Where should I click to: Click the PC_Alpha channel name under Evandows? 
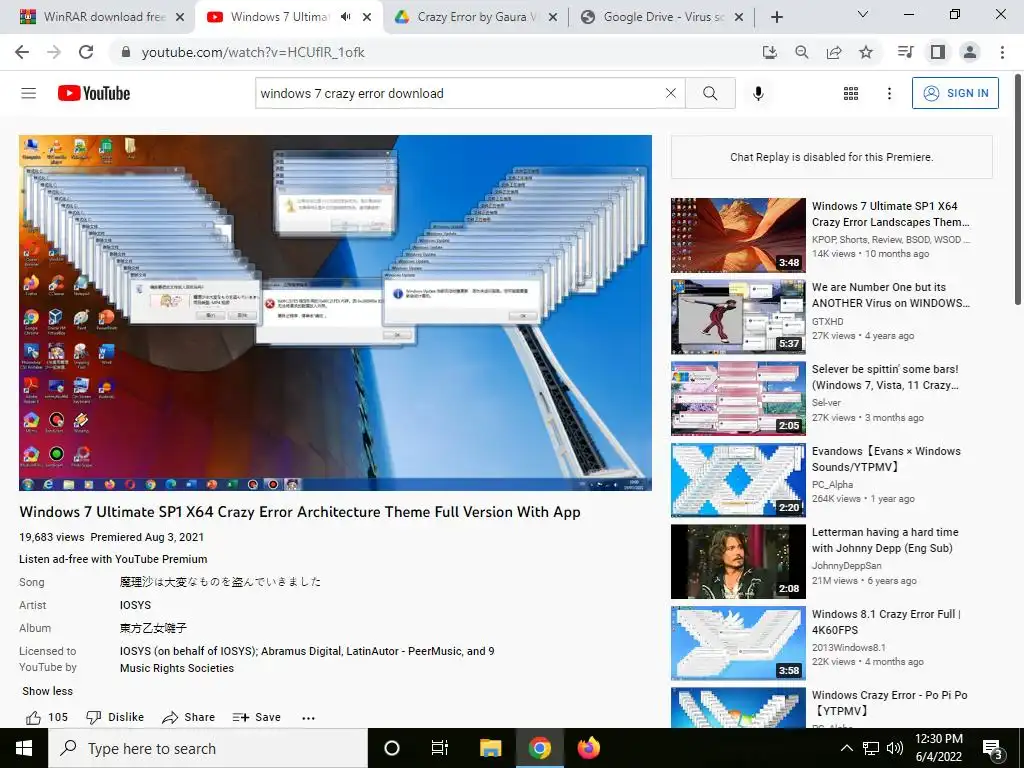[832, 484]
